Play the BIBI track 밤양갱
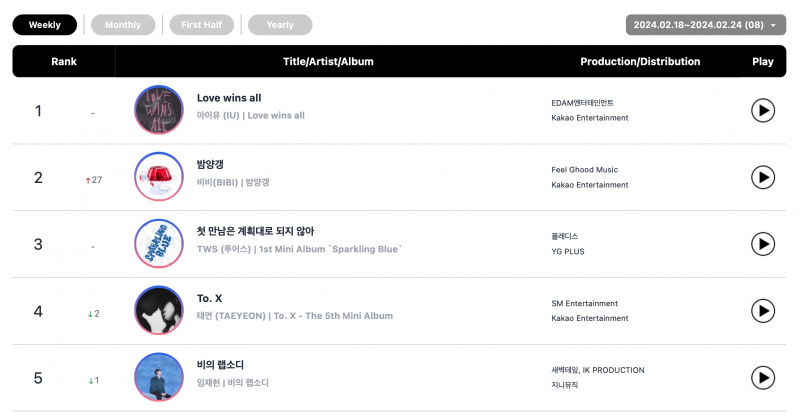This screenshot has height=416, width=800. (x=763, y=177)
